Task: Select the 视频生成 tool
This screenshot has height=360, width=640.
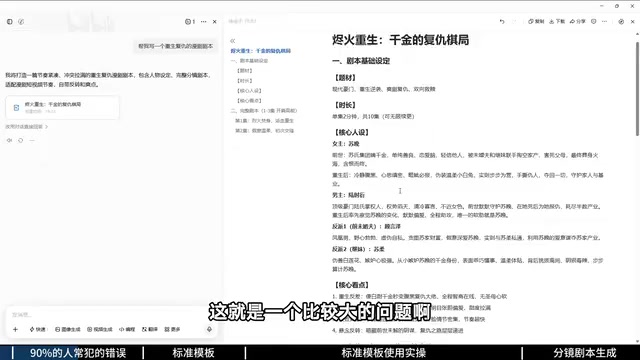Action: point(100,329)
